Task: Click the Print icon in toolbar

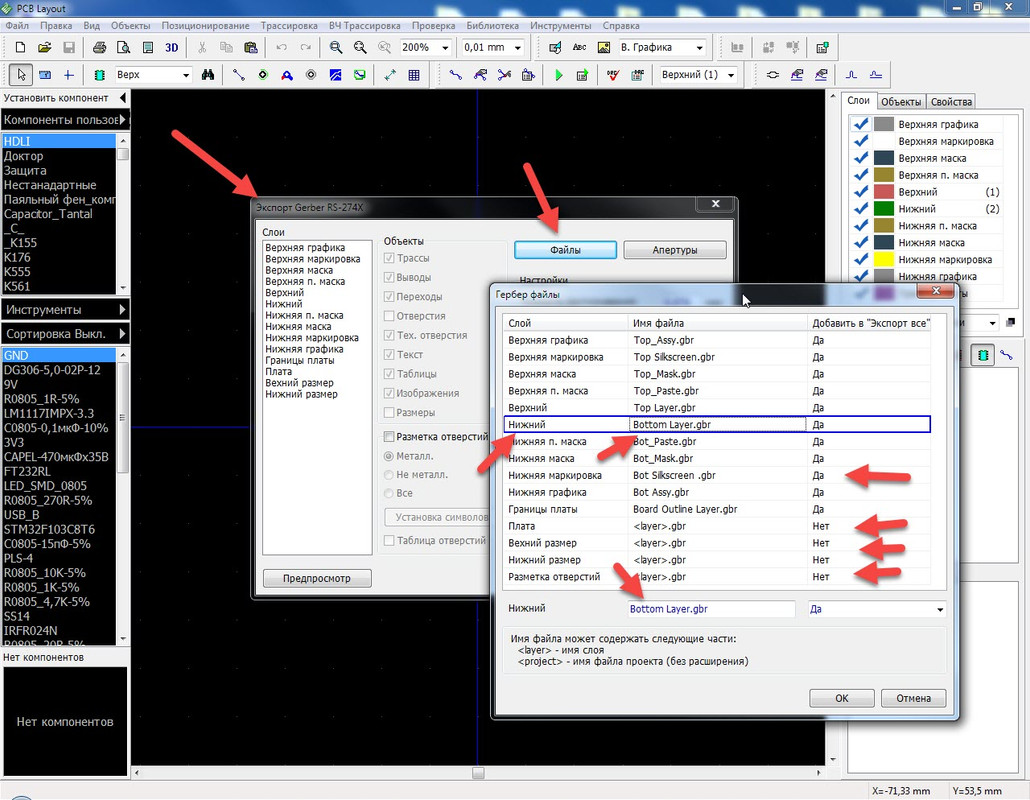Action: [99, 47]
